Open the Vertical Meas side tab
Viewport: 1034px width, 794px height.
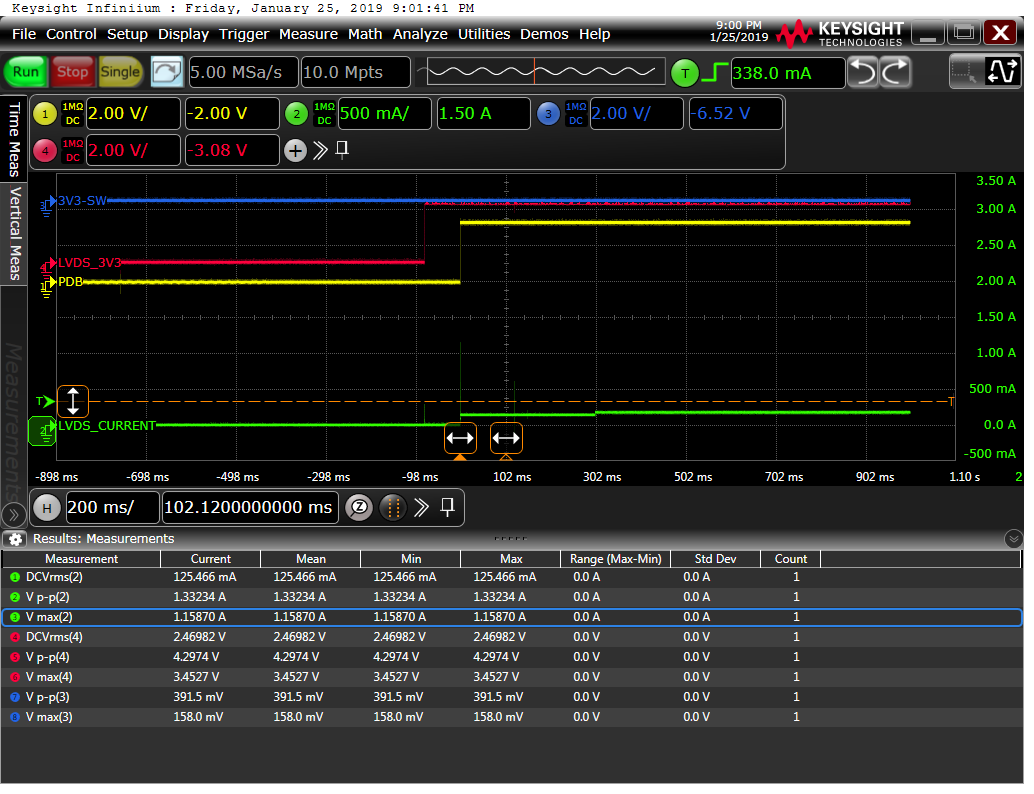click(x=14, y=233)
